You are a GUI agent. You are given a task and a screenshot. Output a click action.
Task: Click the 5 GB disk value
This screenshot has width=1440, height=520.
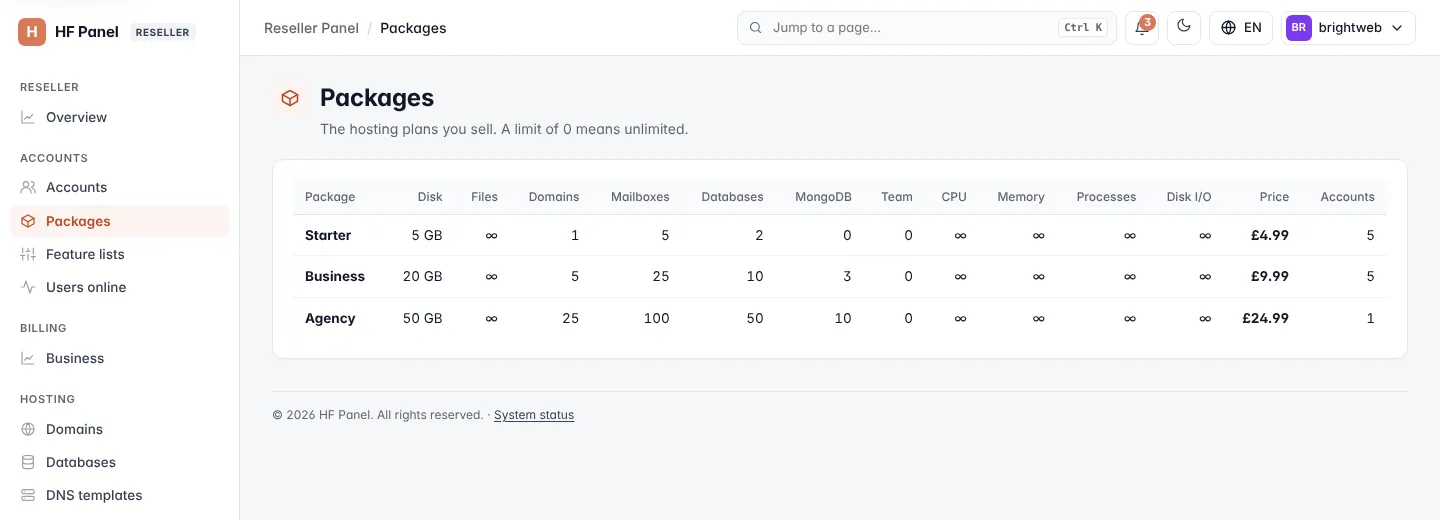click(x=427, y=235)
